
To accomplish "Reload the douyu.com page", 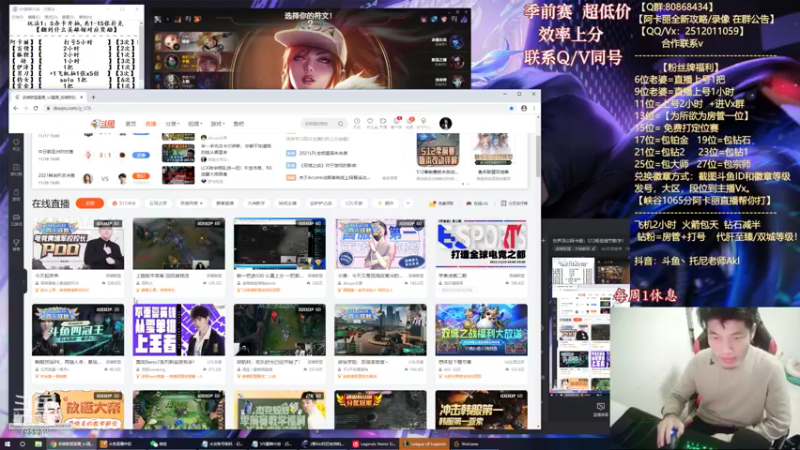I will coord(36,108).
